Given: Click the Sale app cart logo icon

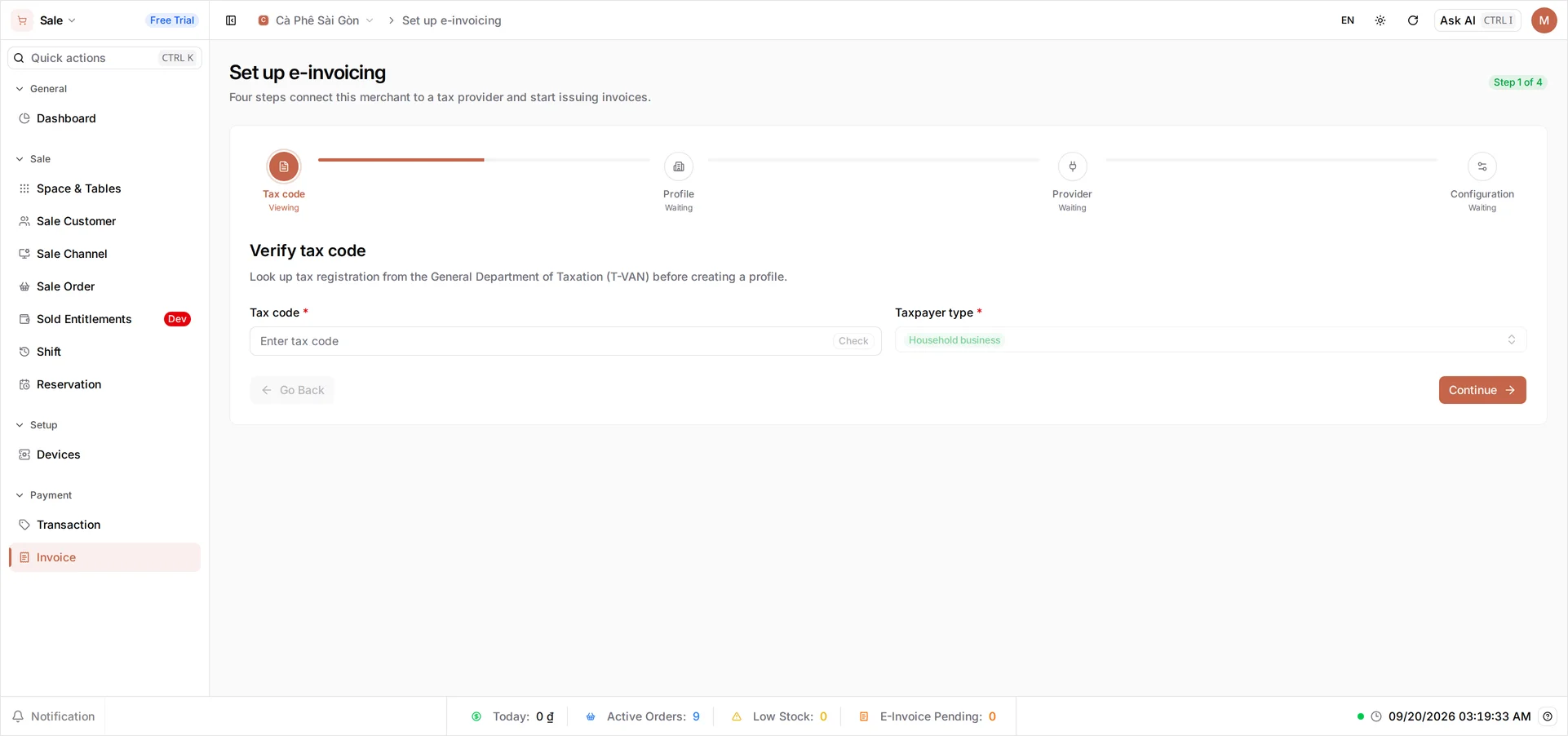Looking at the screenshot, I should tap(22, 20).
